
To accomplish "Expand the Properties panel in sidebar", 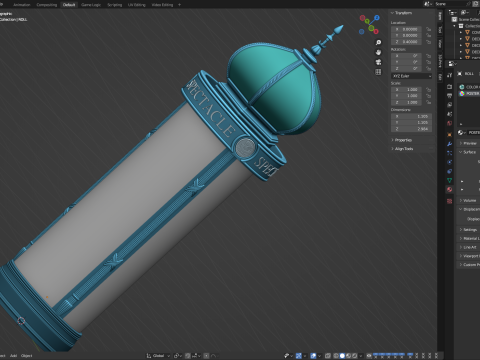I will click(x=402, y=140).
